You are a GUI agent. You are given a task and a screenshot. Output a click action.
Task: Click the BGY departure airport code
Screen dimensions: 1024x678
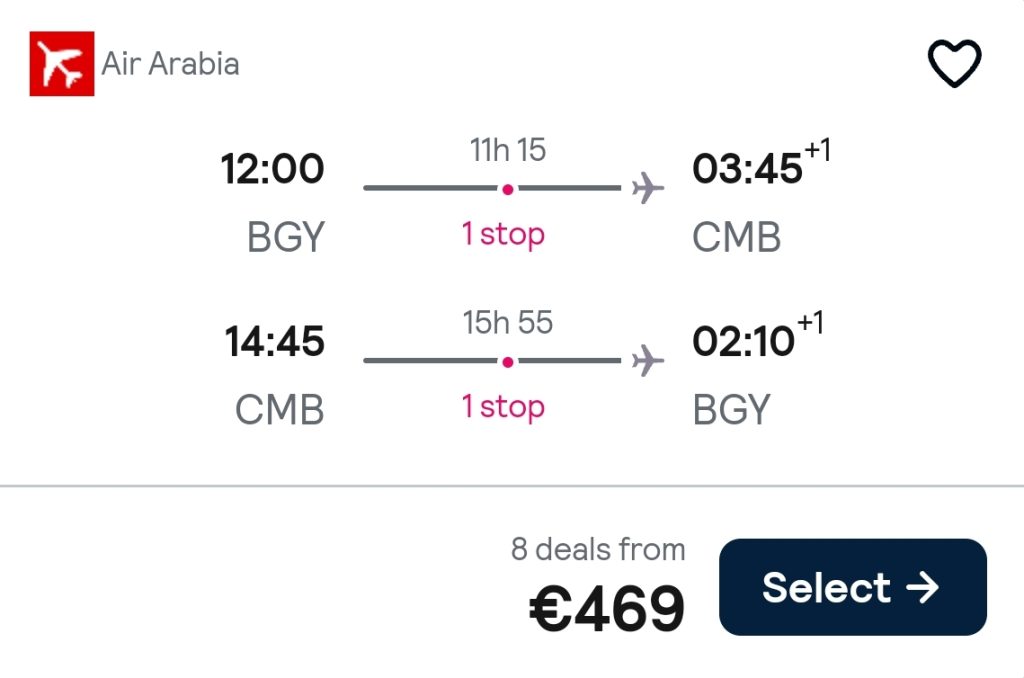[x=285, y=236]
